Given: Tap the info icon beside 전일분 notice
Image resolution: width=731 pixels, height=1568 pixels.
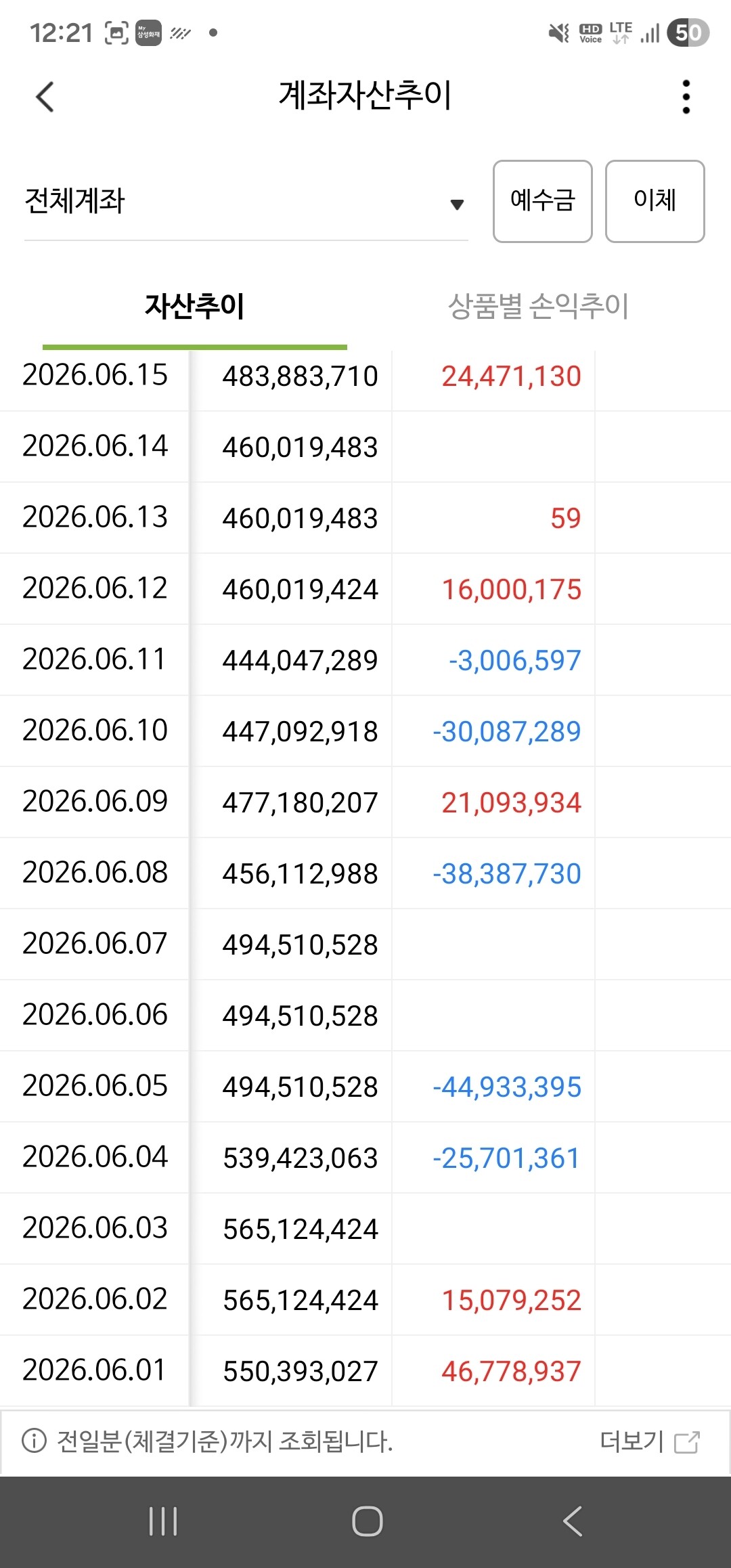Looking at the screenshot, I should [34, 1441].
